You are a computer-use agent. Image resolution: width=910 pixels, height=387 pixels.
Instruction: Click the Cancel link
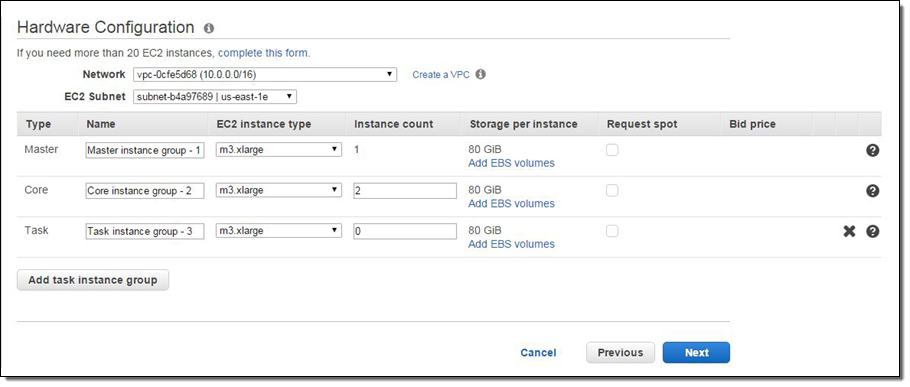[538, 353]
